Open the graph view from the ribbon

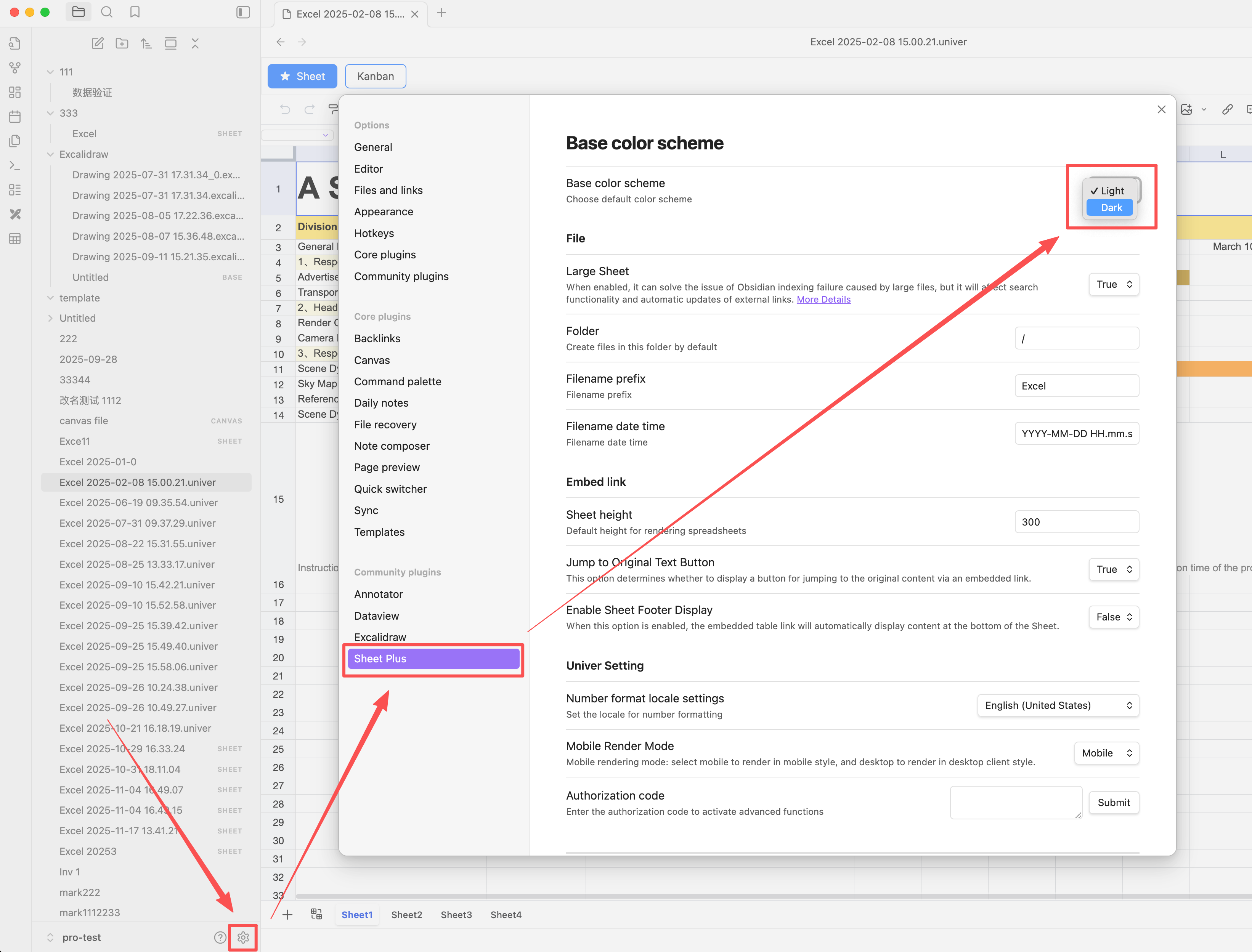coord(15,68)
